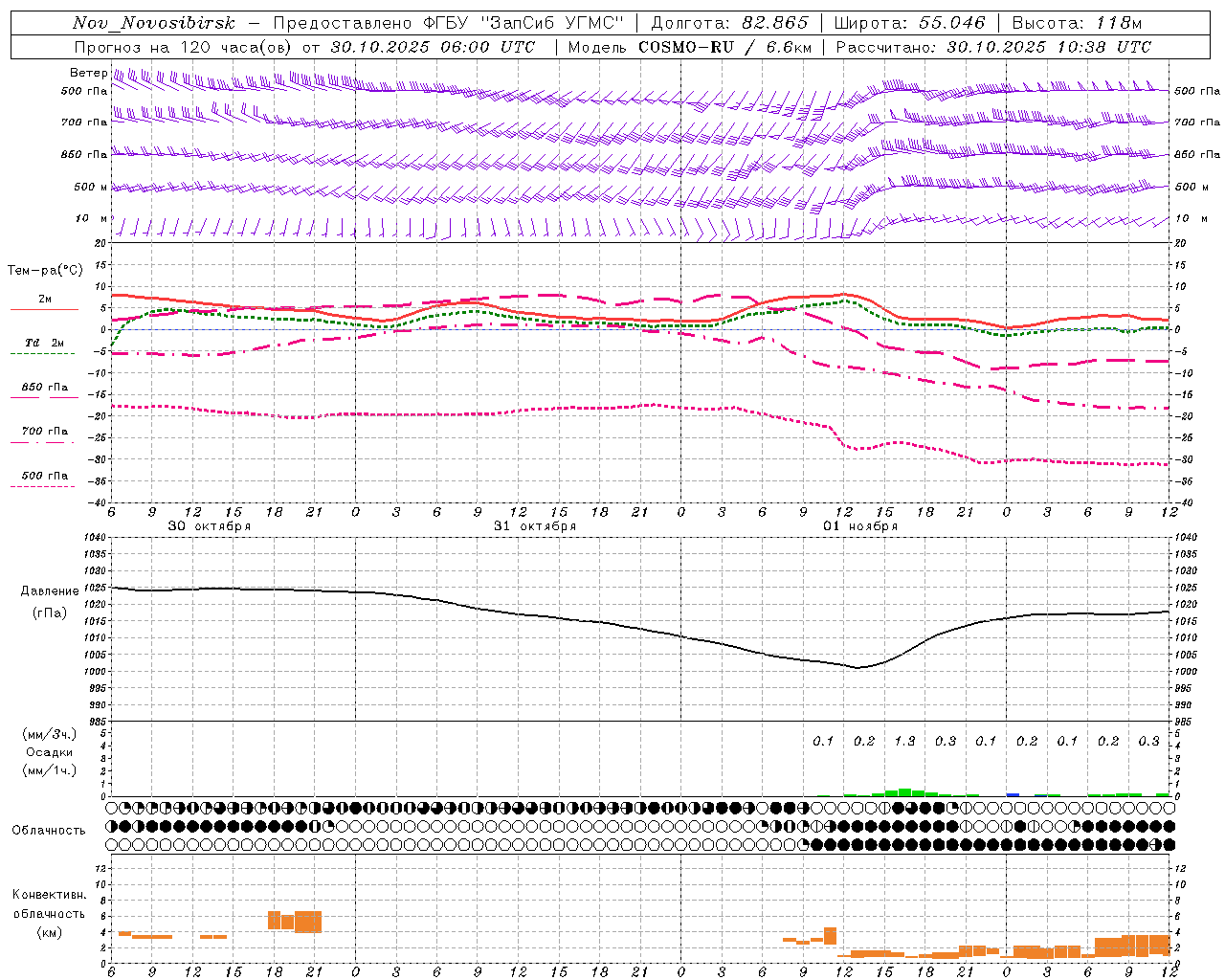This screenshot has height=980, width=1225.
Task: Click the 1.3 precipitation total value
Action: (x=904, y=741)
